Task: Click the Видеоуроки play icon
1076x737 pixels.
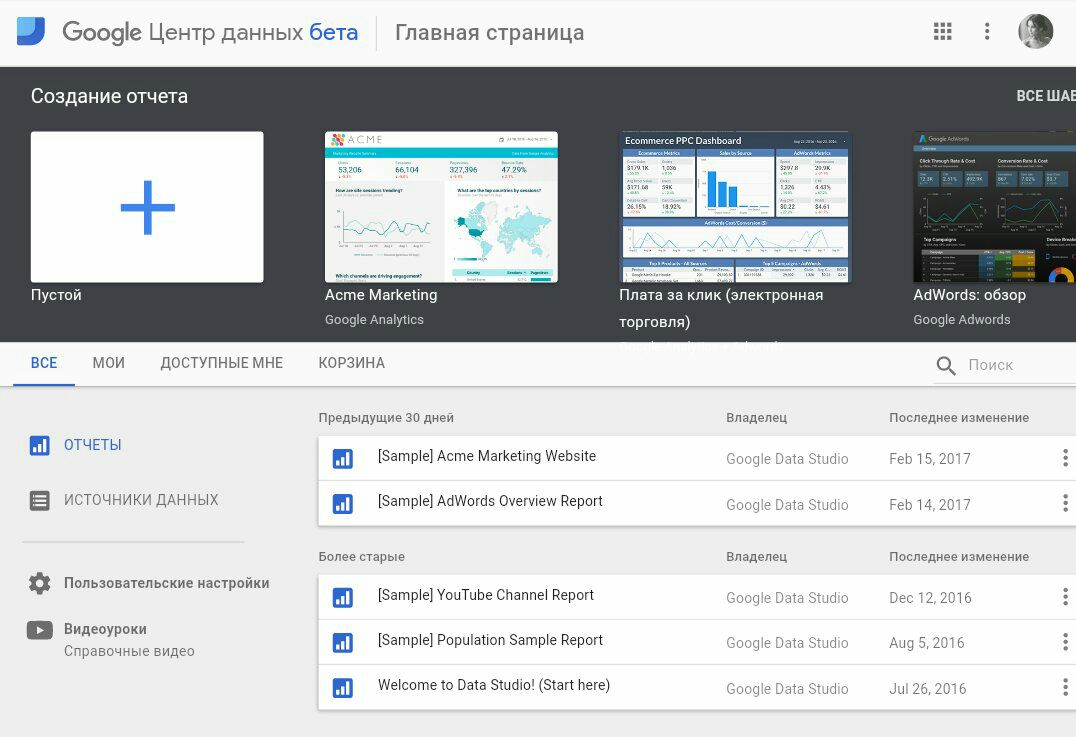Action: 40,629
